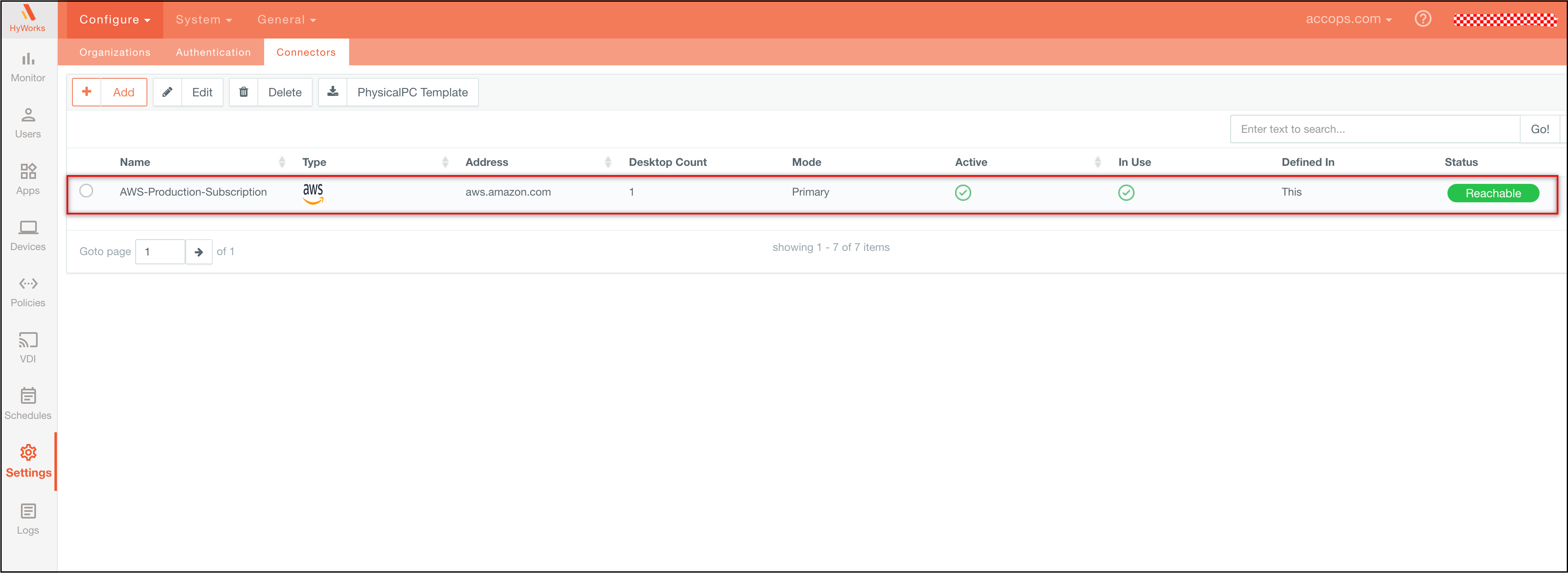Screen dimensions: 1568x573
Task: Click the HyWorks logo icon
Action: (x=28, y=13)
